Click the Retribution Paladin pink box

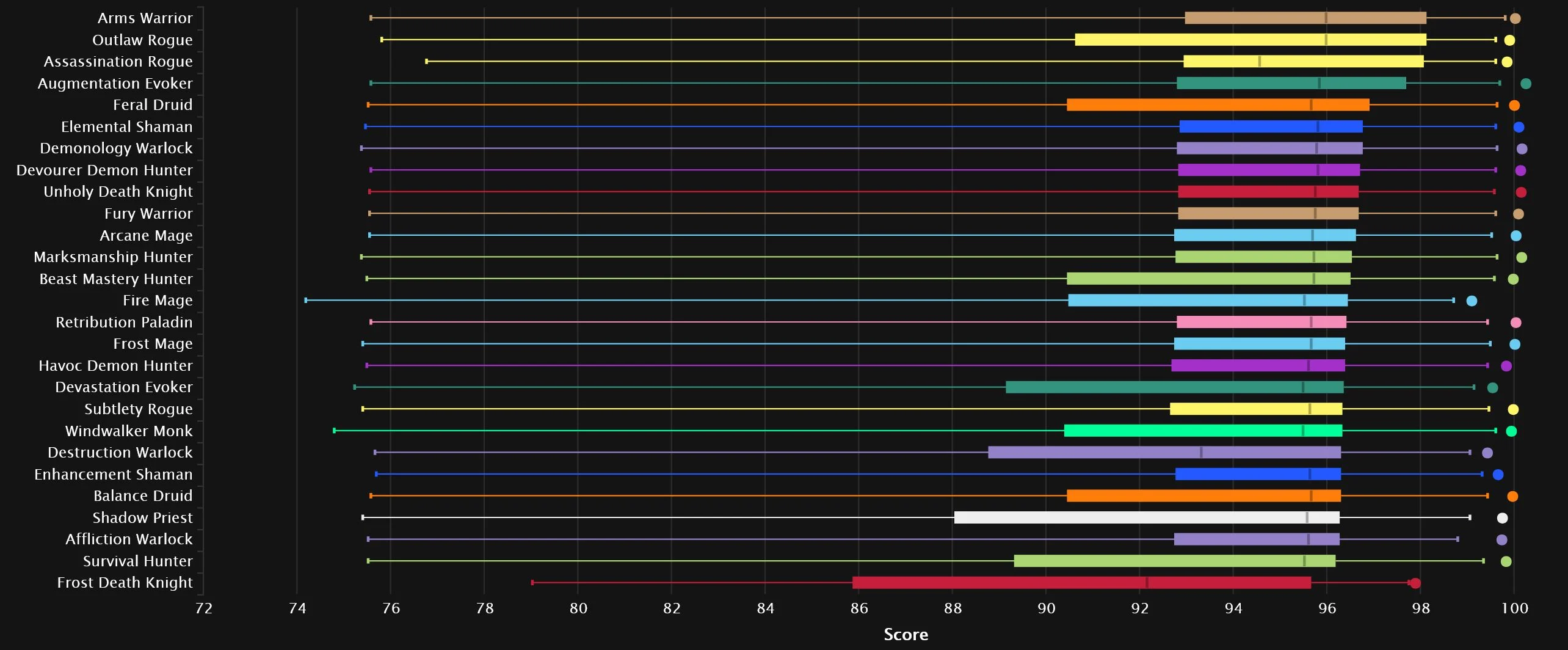[1261, 323]
